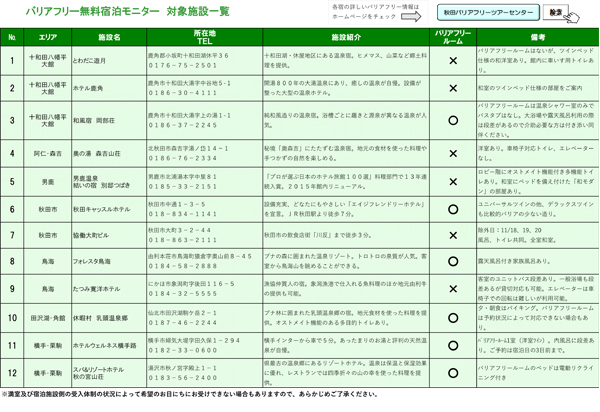Click the × mark in row 1
Image resolution: width=600 pixels, height=412 pixels.
pyautogui.click(x=453, y=60)
